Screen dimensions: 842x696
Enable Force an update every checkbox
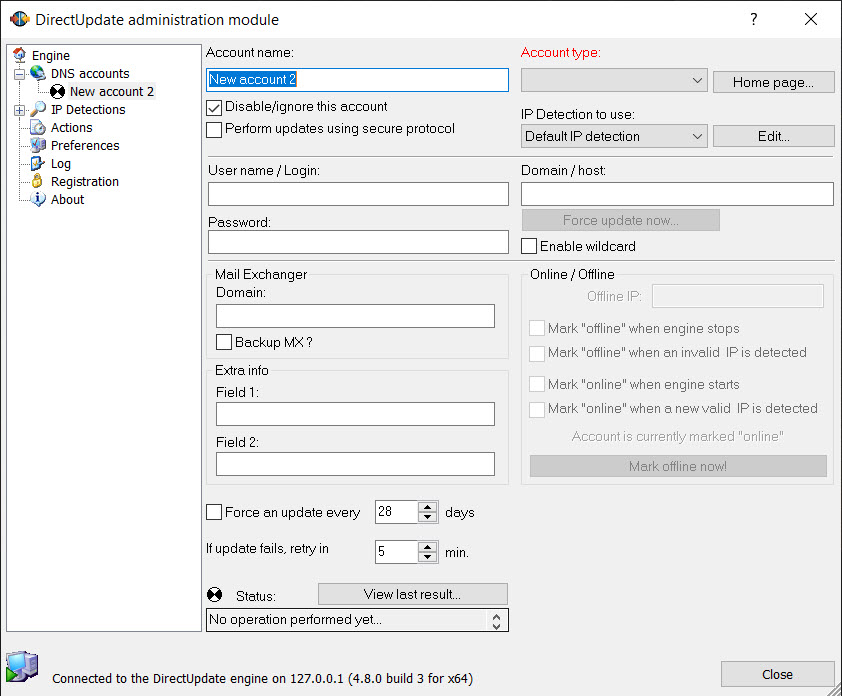[x=214, y=512]
